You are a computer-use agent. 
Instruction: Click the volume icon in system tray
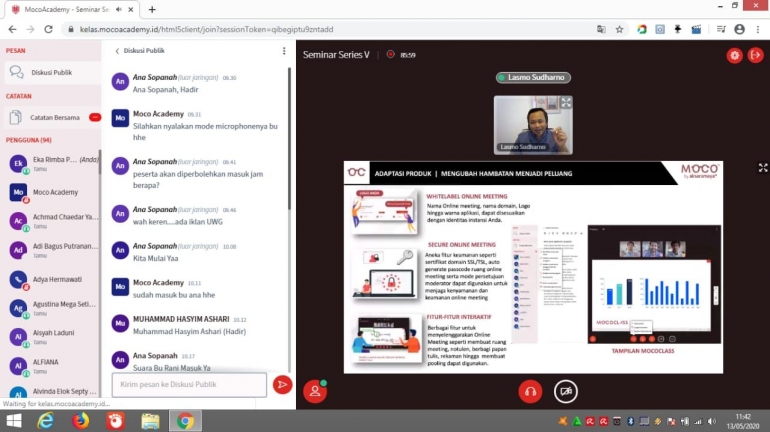[x=712, y=421]
